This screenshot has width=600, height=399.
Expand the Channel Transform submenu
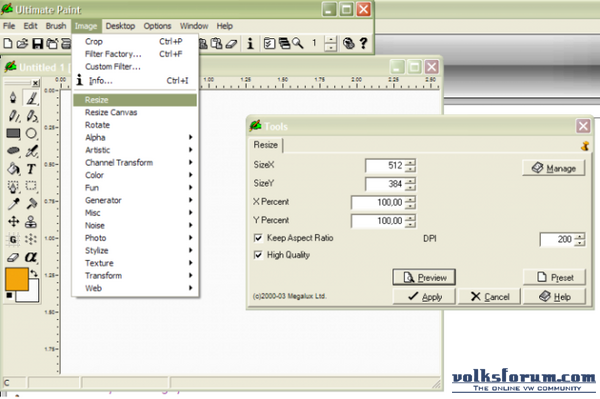tap(135, 163)
